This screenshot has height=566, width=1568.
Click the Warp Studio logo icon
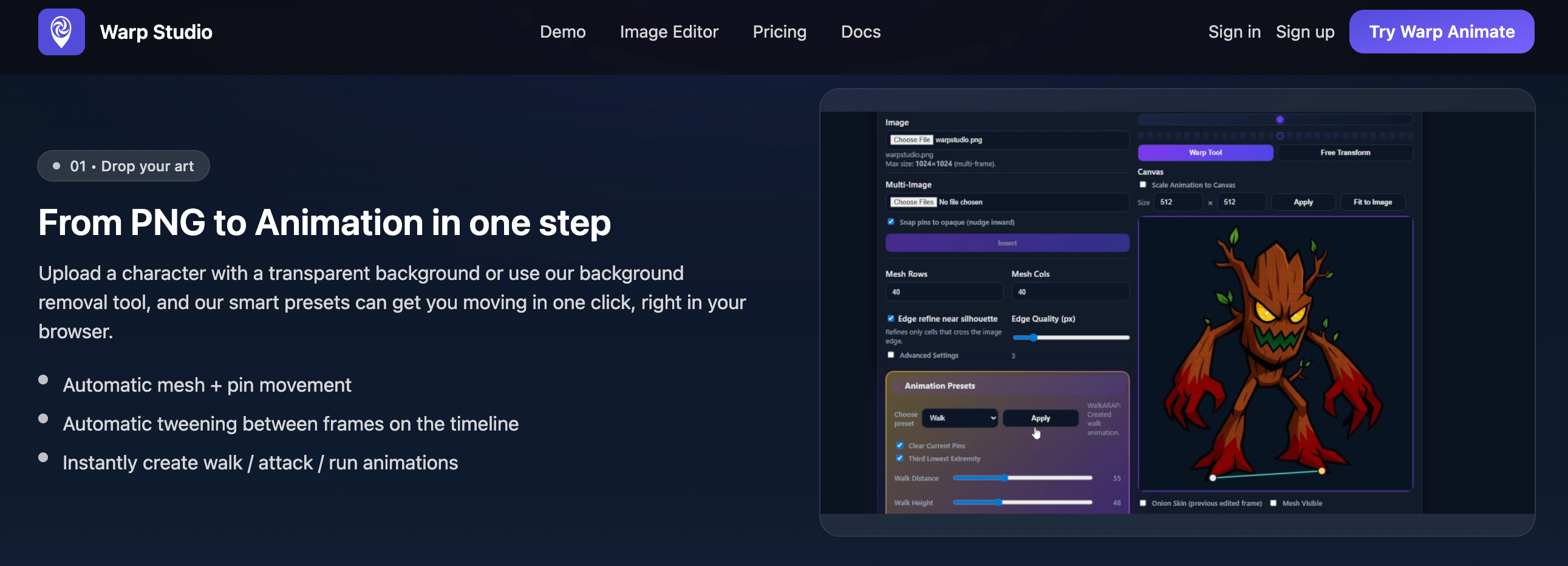pos(61,32)
